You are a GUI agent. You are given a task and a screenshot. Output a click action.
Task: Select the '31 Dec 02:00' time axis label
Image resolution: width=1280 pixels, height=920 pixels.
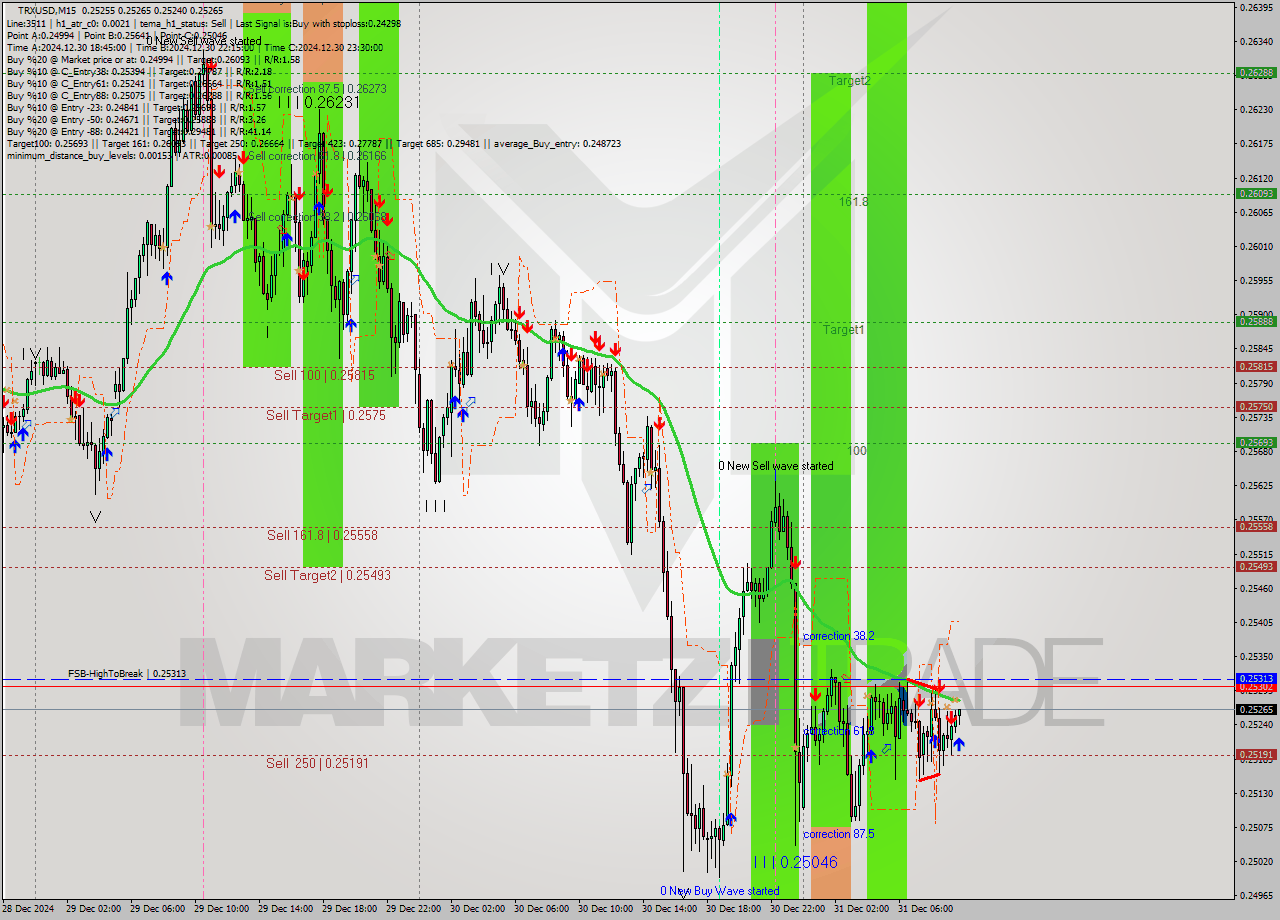pyautogui.click(x=860, y=909)
